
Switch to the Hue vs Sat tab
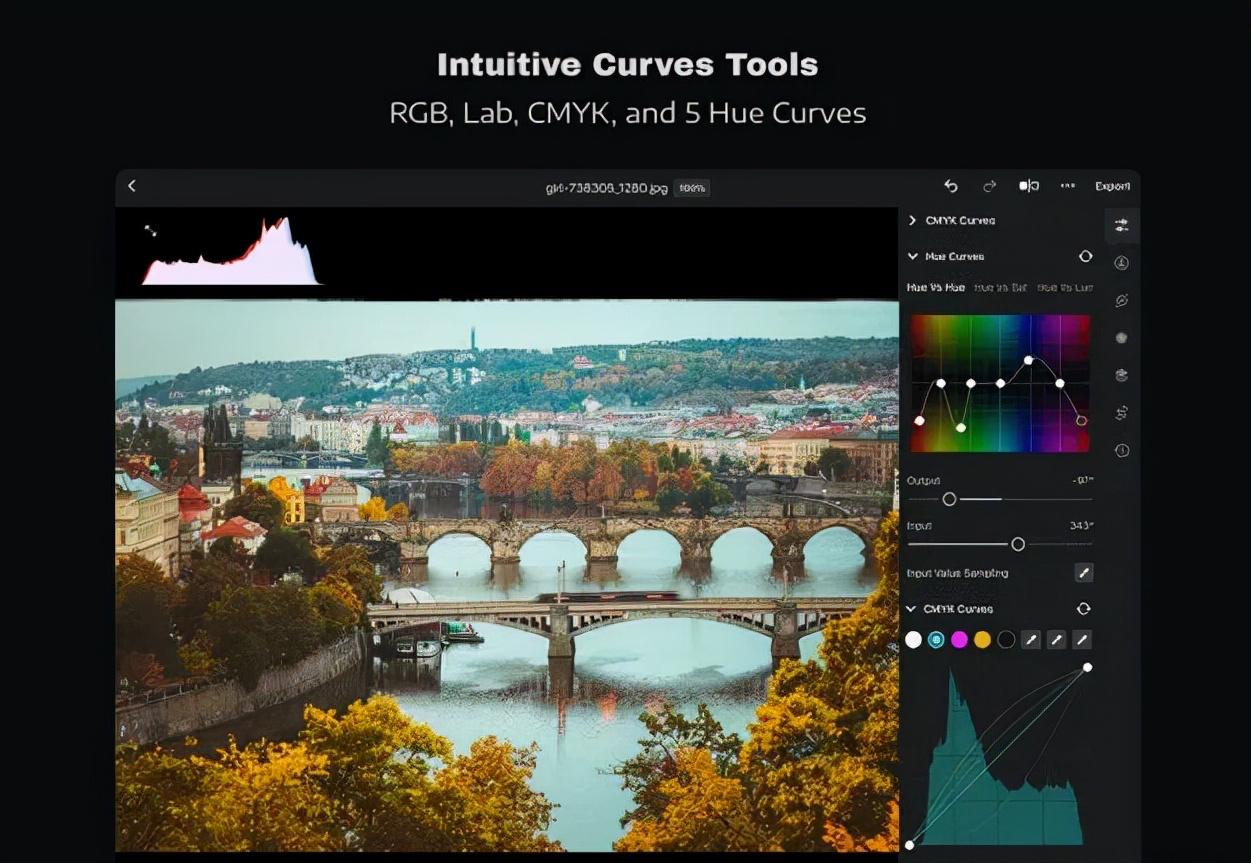[999, 288]
